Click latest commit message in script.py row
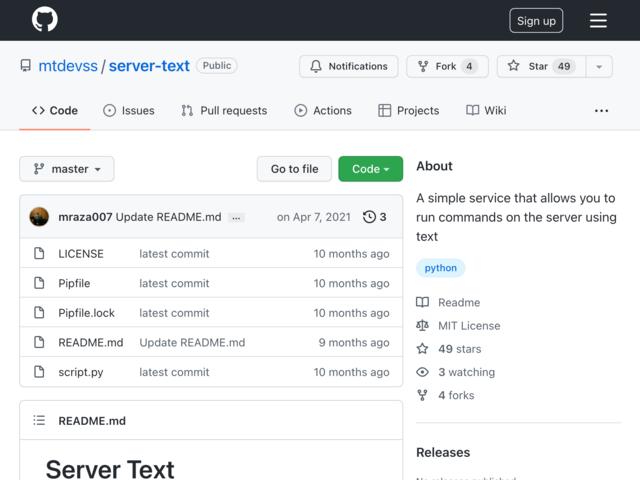This screenshot has height=480, width=640. pyautogui.click(x=174, y=372)
